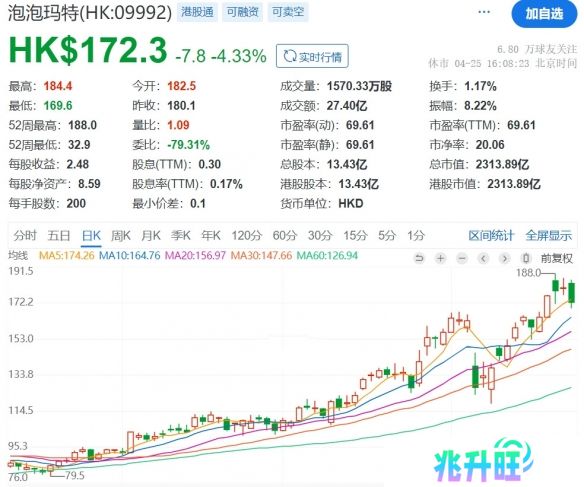Switch to 年K yearly tab
Viewport: 584px width, 487px height.
(211, 235)
